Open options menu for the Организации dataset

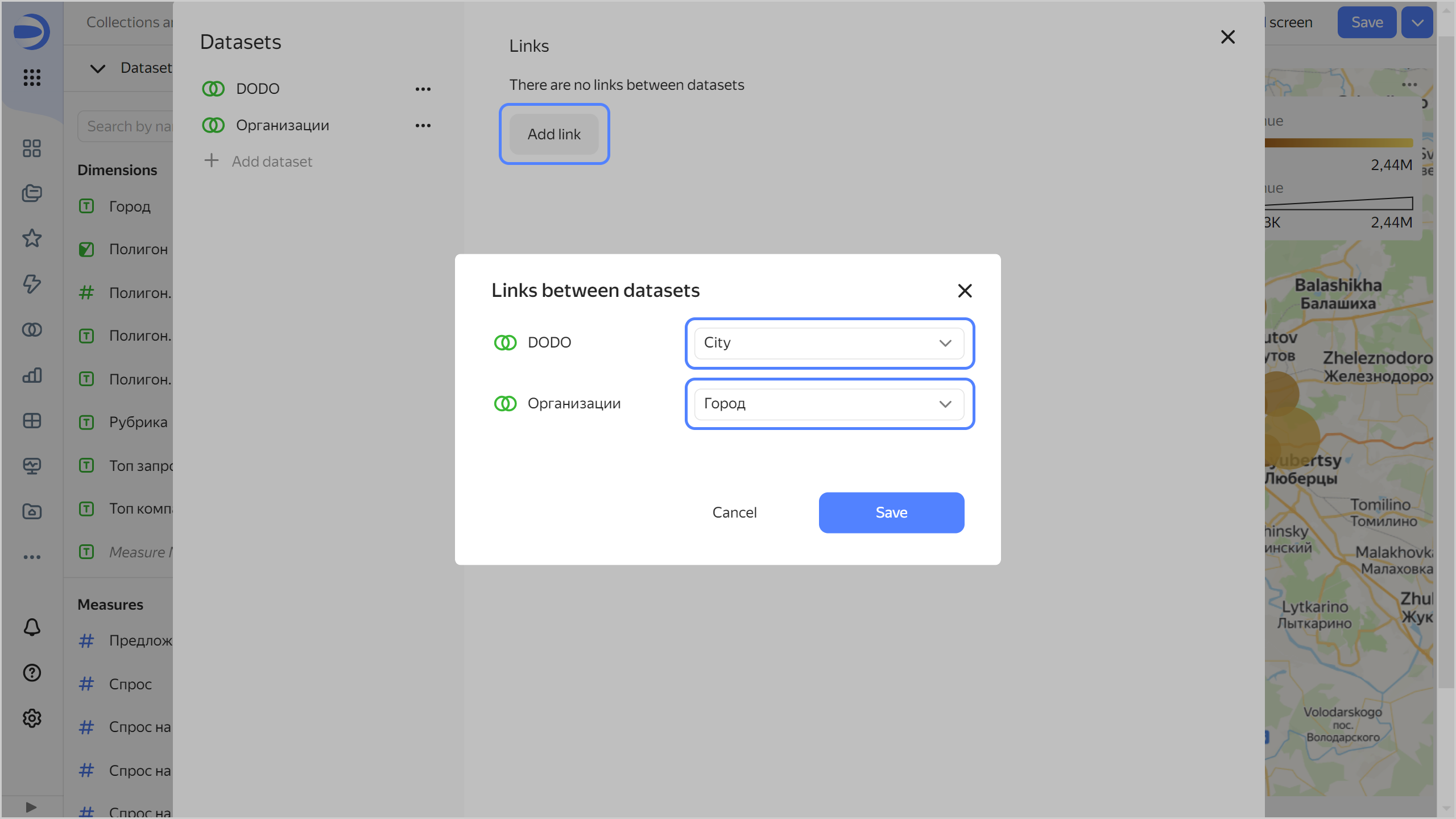click(x=423, y=125)
